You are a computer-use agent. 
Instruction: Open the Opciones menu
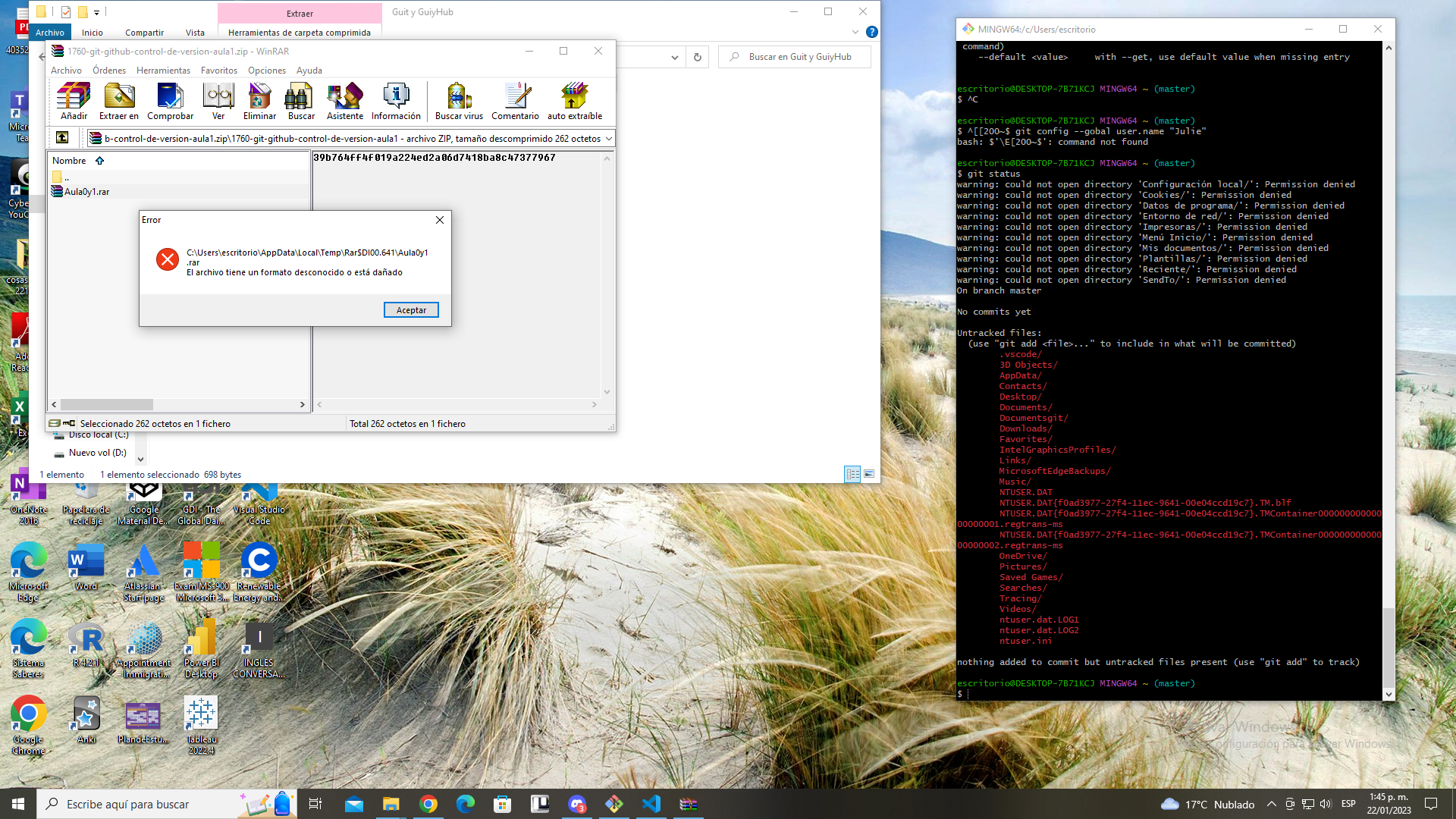[x=267, y=71]
